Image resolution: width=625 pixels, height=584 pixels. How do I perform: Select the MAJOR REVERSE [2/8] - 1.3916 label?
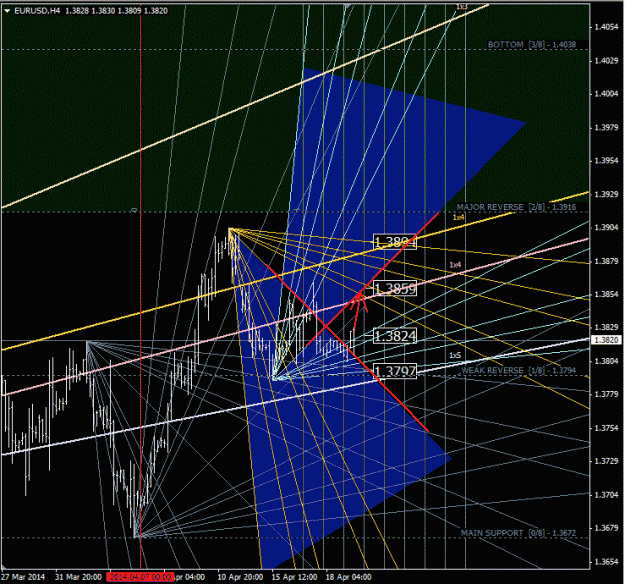coord(516,207)
